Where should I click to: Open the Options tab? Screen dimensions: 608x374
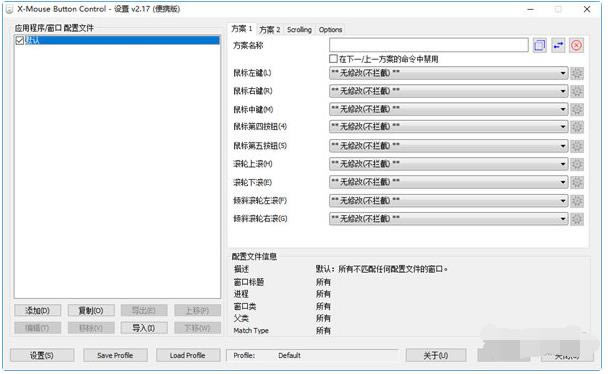point(330,30)
